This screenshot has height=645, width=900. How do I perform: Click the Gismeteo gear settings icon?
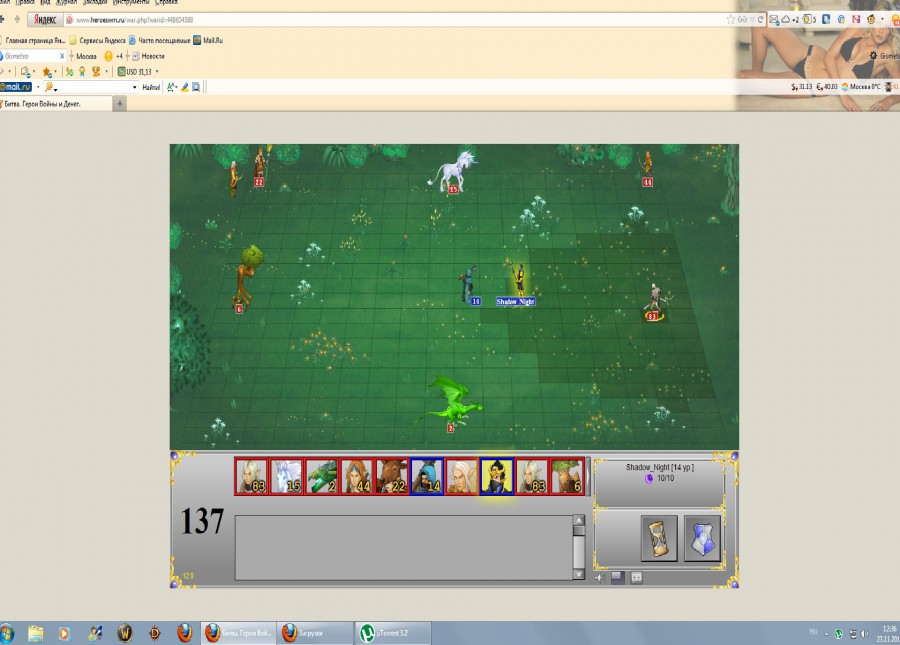[873, 56]
